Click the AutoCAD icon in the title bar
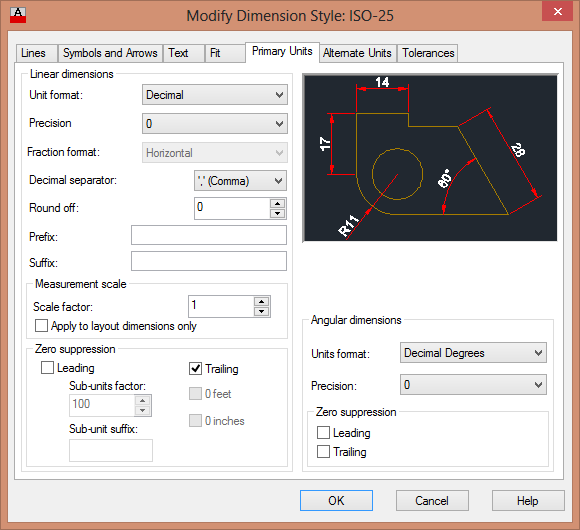This screenshot has width=580, height=530. tap(18, 15)
